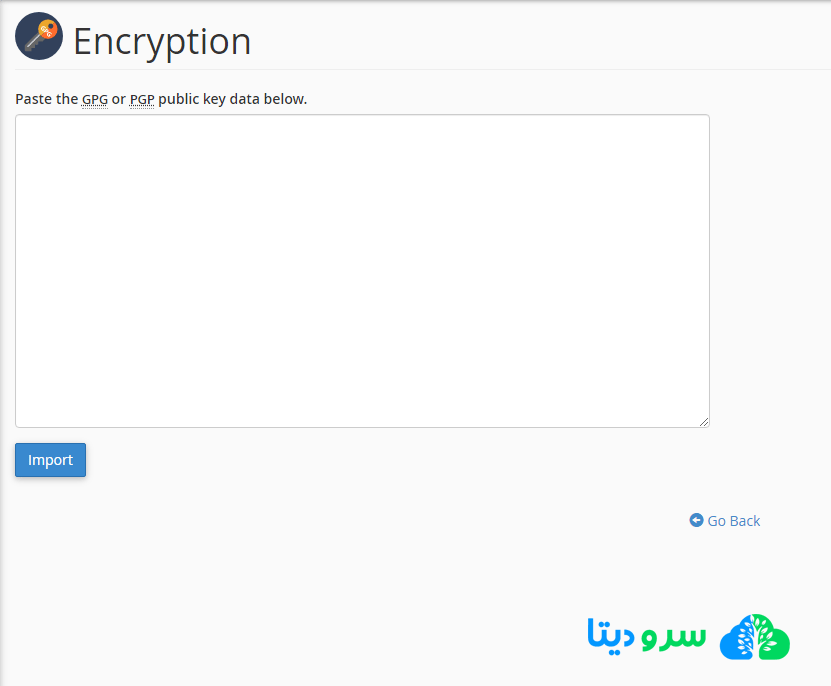The width and height of the screenshot is (831, 686).
Task: Return to the previous page via Go Back
Action: (x=733, y=520)
